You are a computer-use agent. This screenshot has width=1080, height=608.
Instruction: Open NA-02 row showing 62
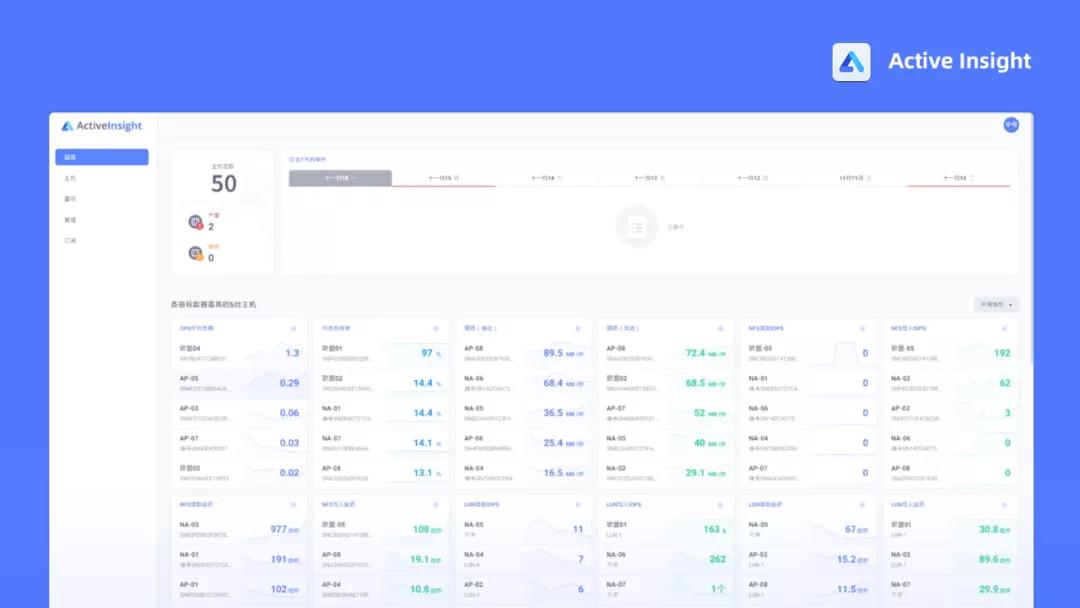coord(951,383)
